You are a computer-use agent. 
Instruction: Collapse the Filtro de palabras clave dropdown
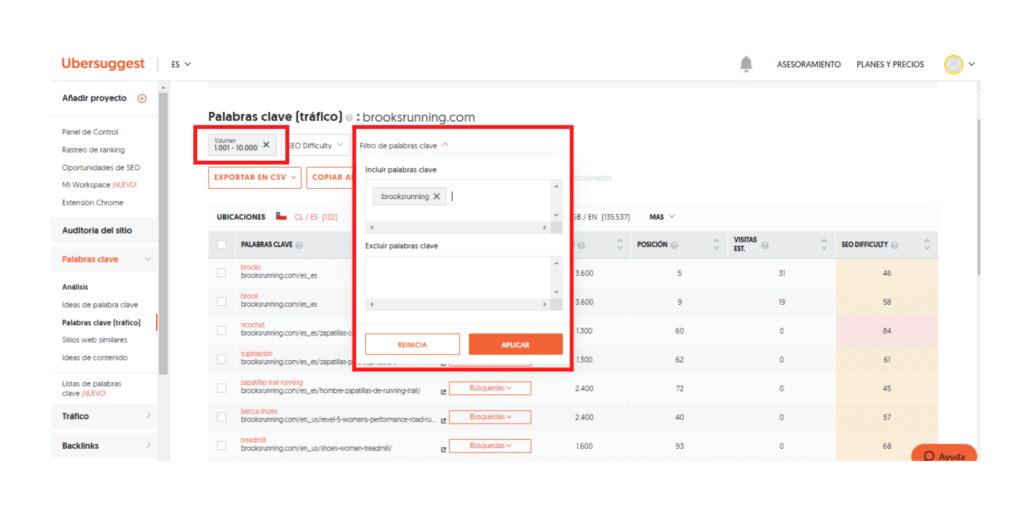[404, 146]
